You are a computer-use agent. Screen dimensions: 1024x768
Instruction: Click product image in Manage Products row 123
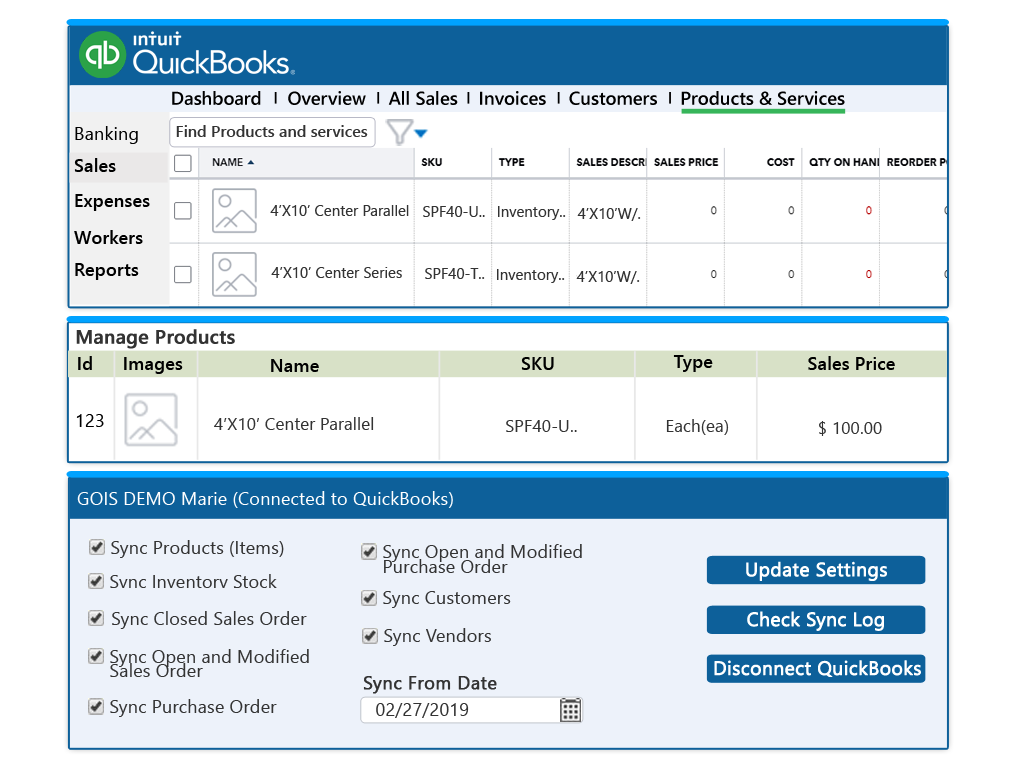[151, 420]
